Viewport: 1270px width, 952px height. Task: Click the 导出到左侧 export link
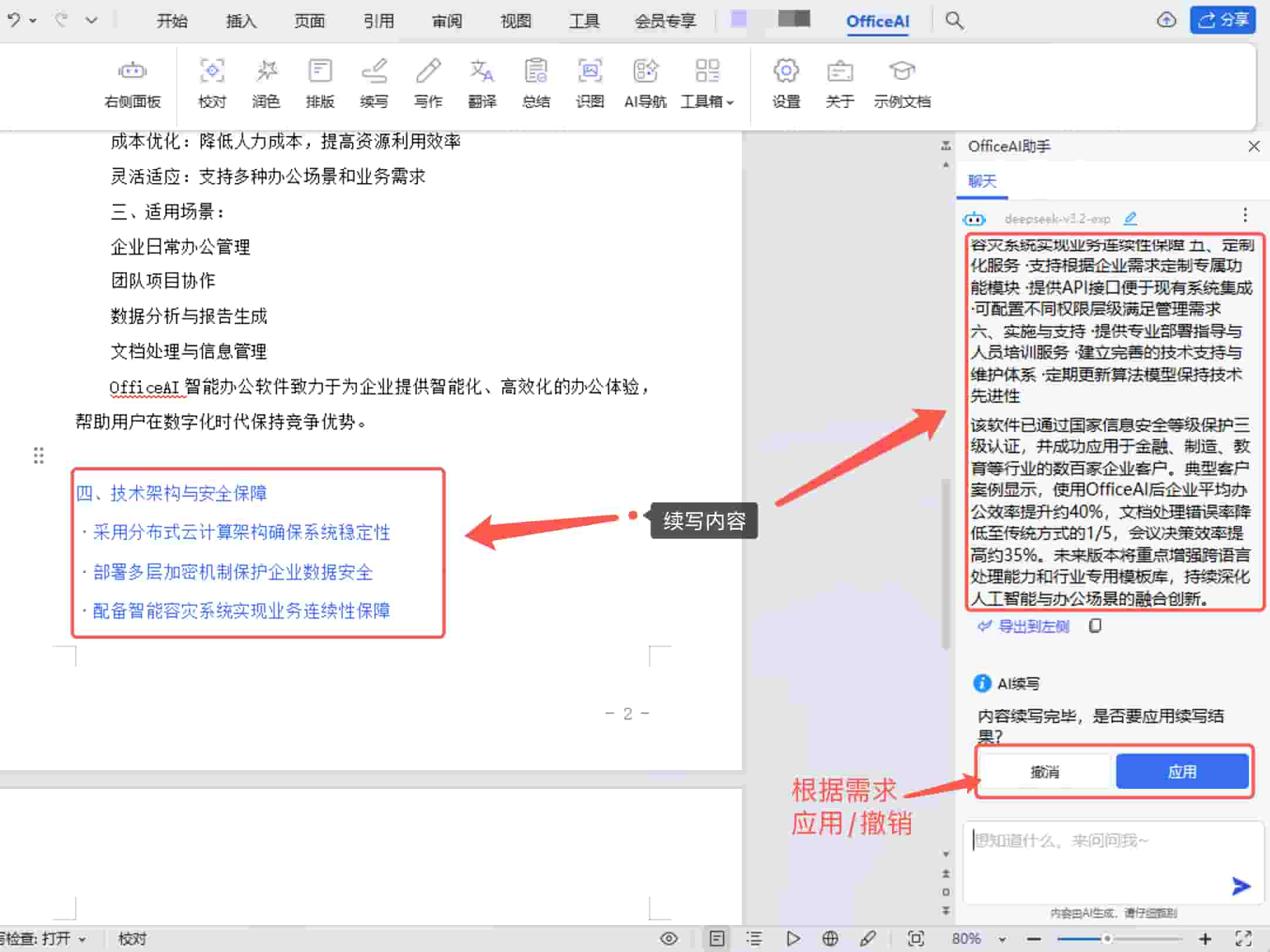1033,626
